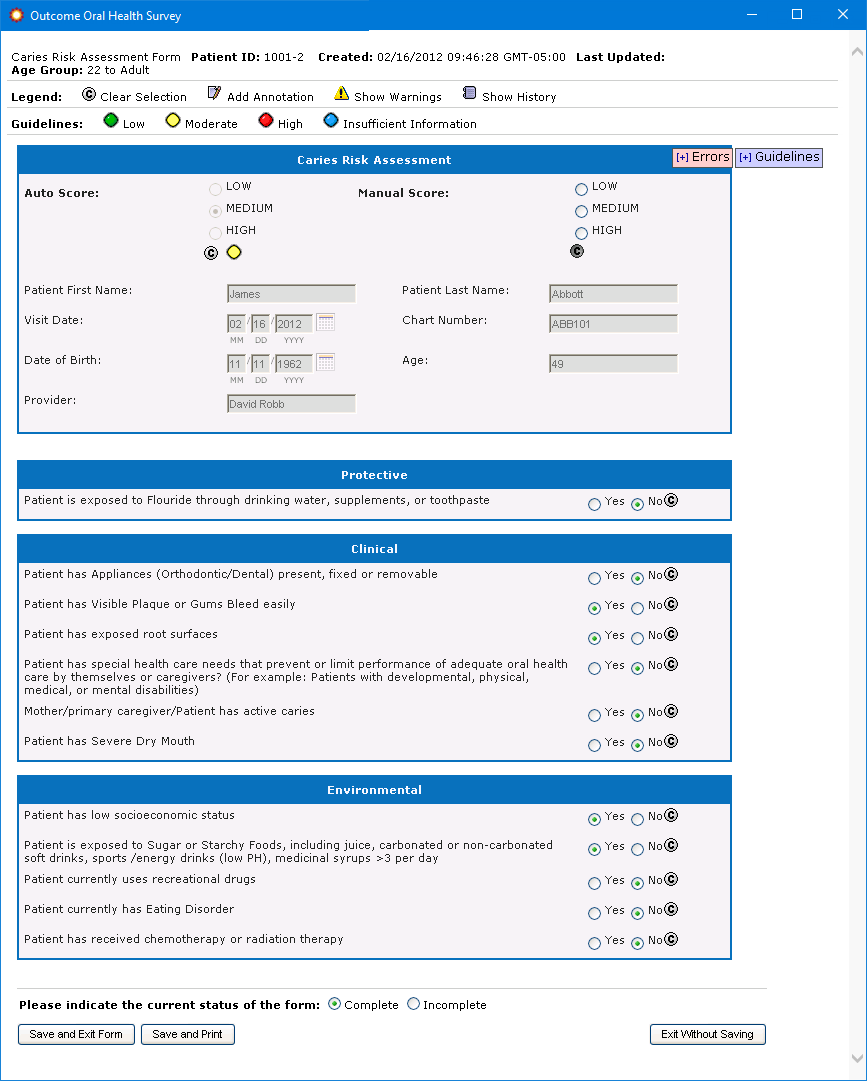The image size is (867, 1081).
Task: Clear selection for Flouride exposure question
Action: [x=671, y=501]
